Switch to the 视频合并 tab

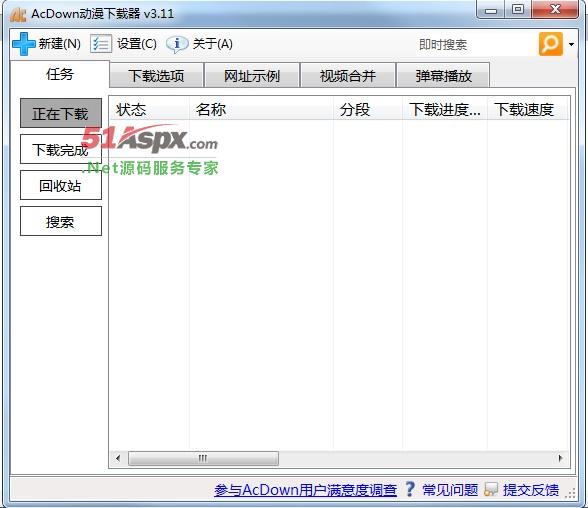[348, 76]
